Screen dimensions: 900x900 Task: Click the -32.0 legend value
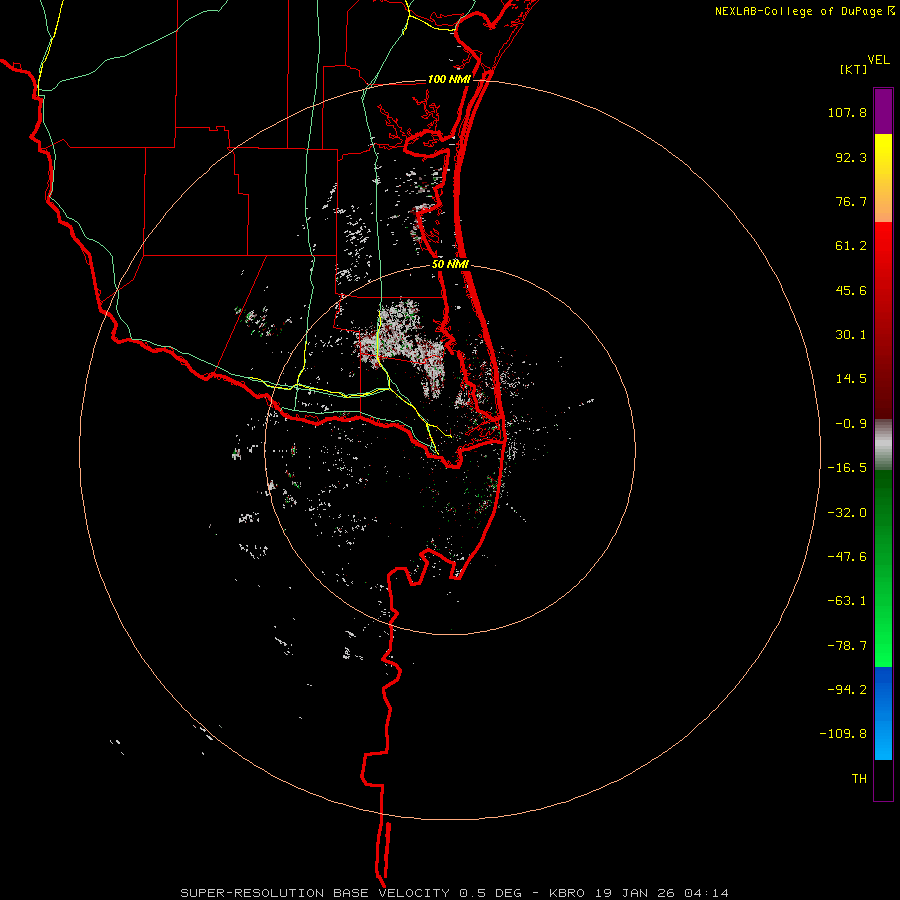click(x=847, y=513)
